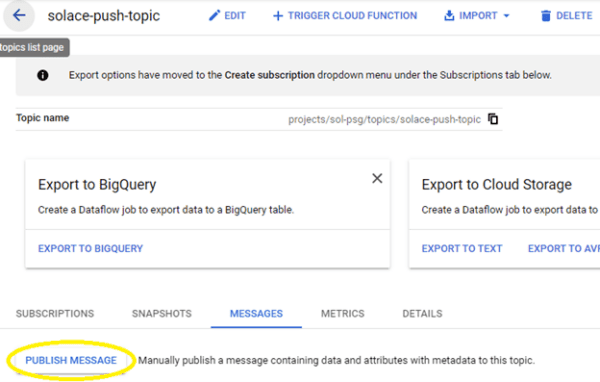Dismiss the Export to BigQuery card
Image resolution: width=600 pixels, height=382 pixels.
coord(377,178)
